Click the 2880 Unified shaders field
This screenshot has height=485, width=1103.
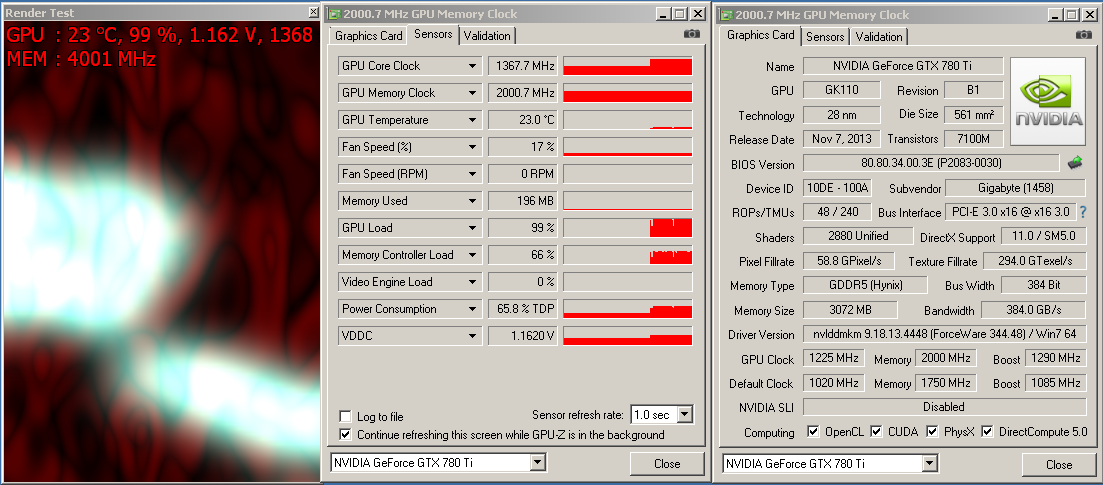[858, 237]
